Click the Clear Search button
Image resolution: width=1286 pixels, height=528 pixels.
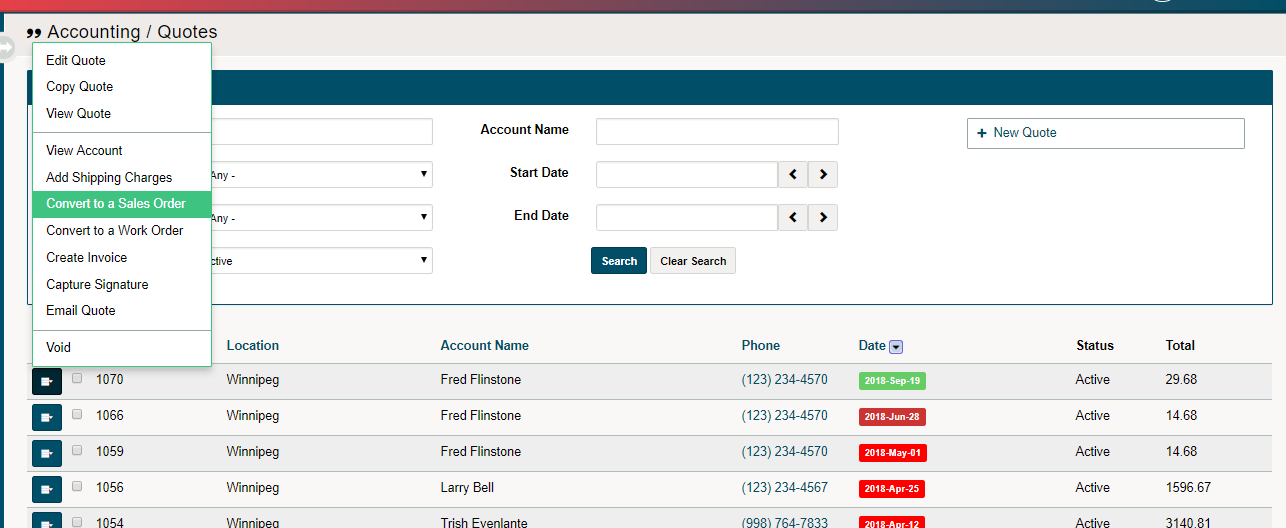pyautogui.click(x=693, y=261)
